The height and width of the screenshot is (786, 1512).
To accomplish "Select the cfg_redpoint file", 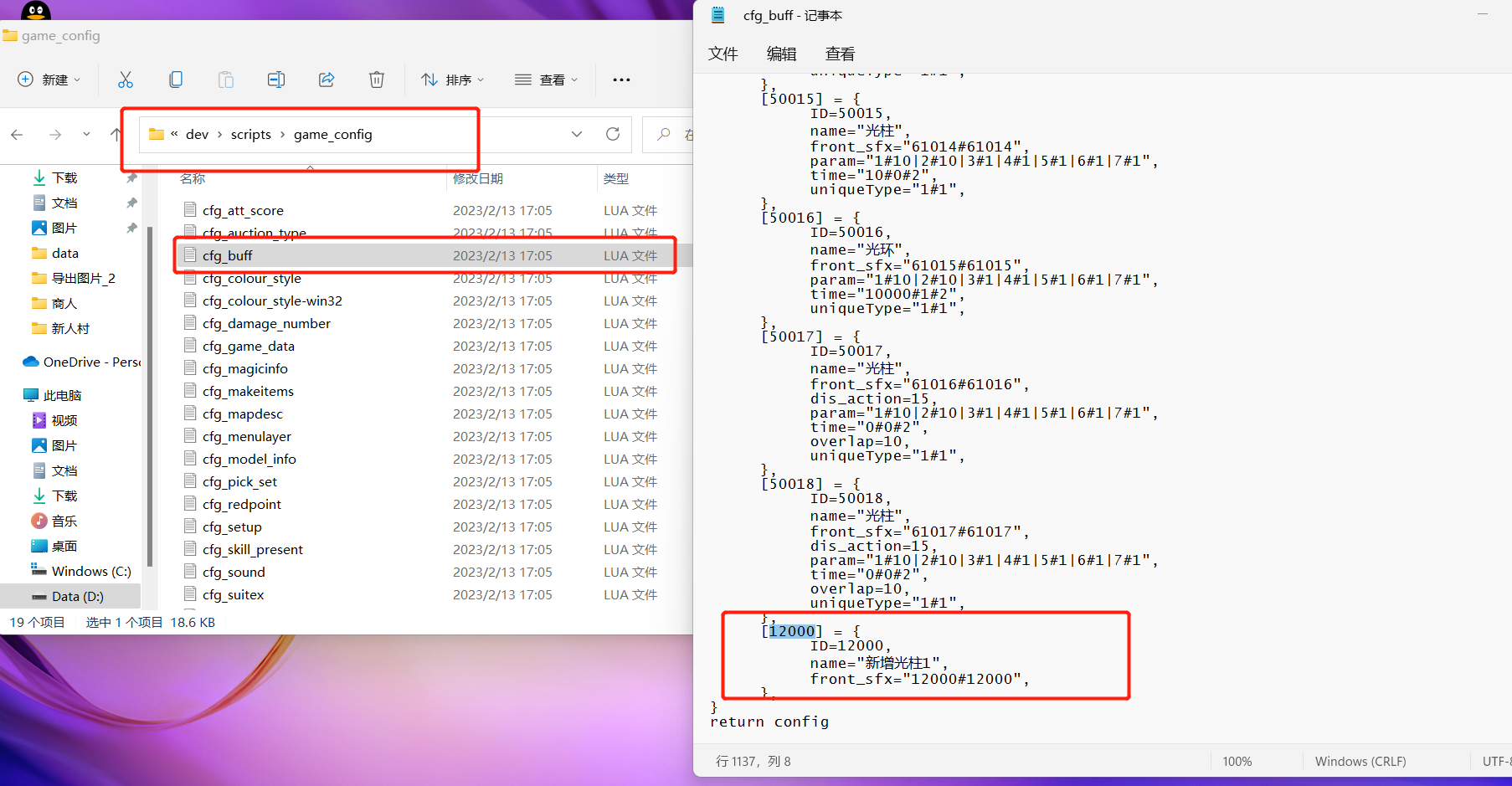I will tap(242, 504).
